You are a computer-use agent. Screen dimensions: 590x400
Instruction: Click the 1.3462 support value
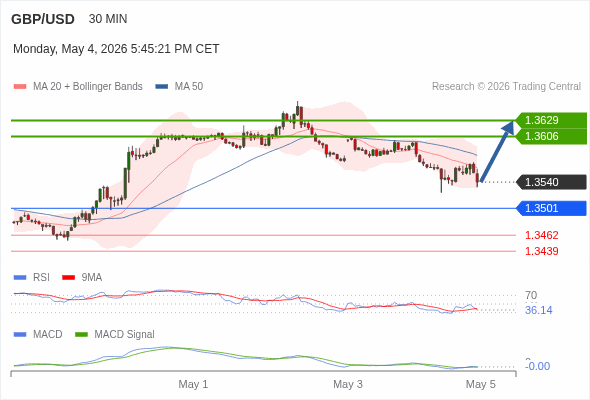point(541,235)
